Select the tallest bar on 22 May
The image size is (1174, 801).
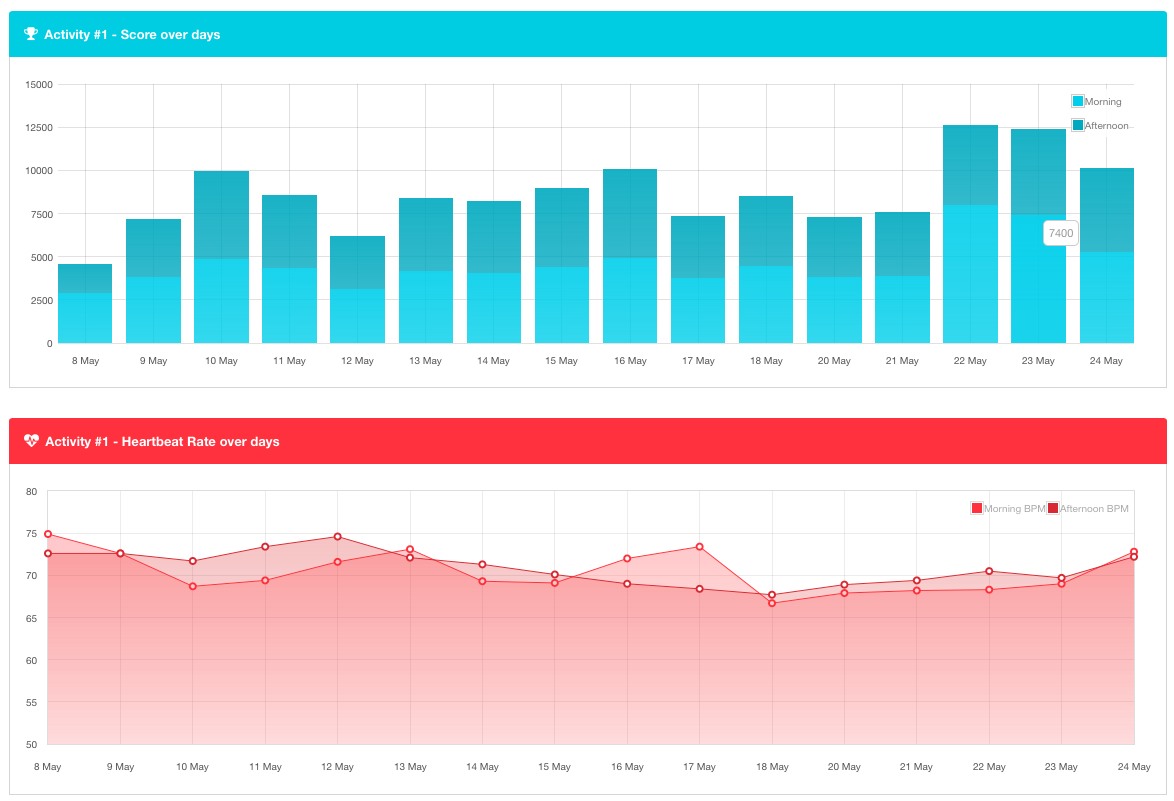pos(969,230)
